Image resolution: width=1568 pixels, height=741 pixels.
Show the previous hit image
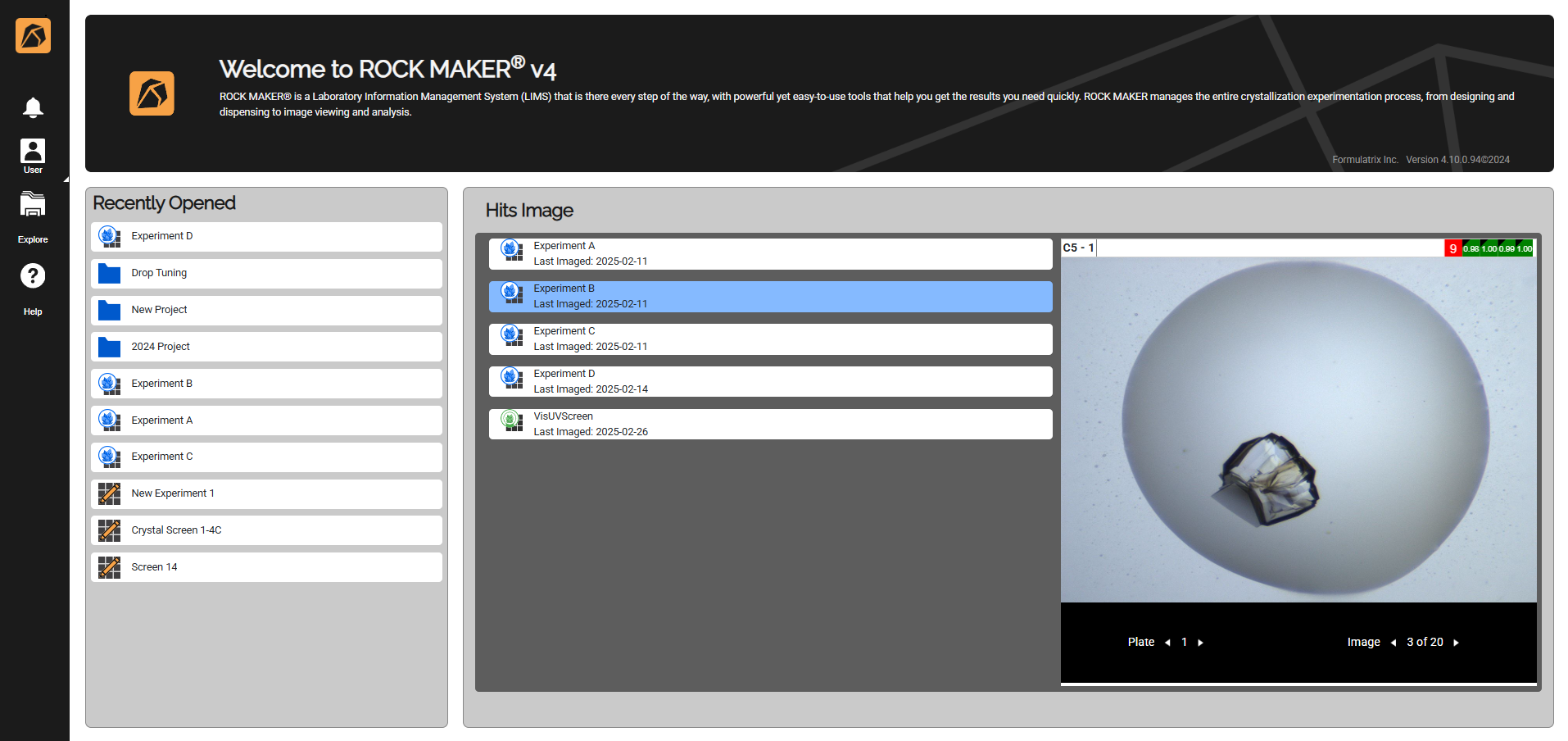coord(1393,643)
